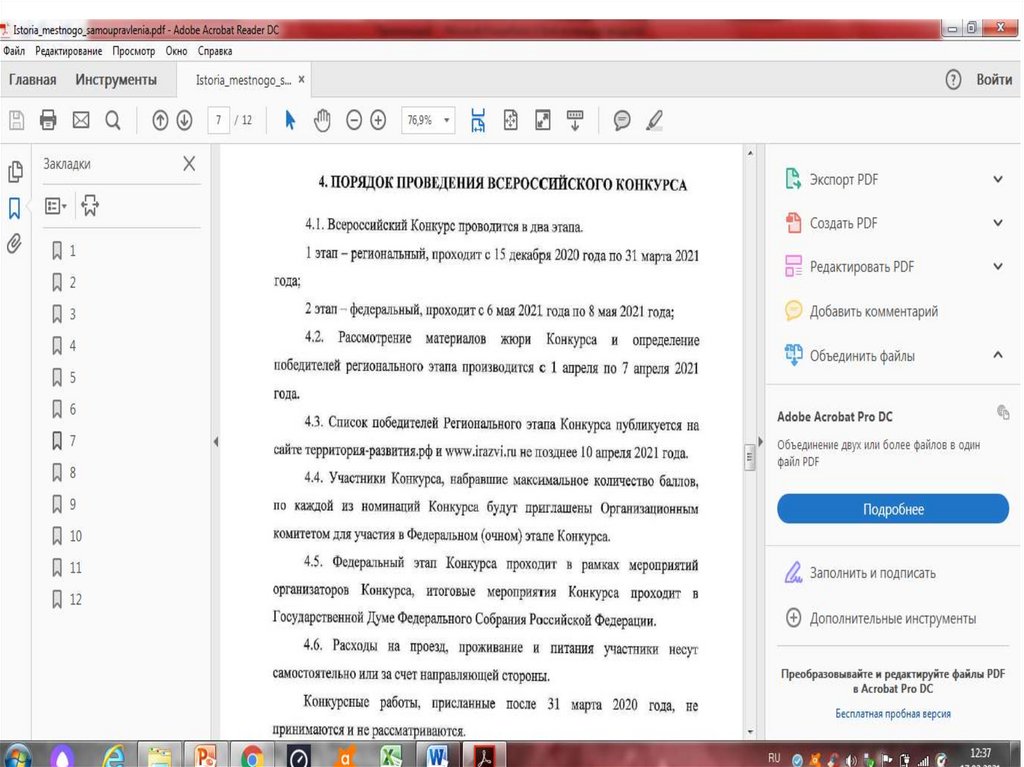This screenshot has width=1024, height=767.
Task: Click the Print file icon
Action: click(x=48, y=121)
